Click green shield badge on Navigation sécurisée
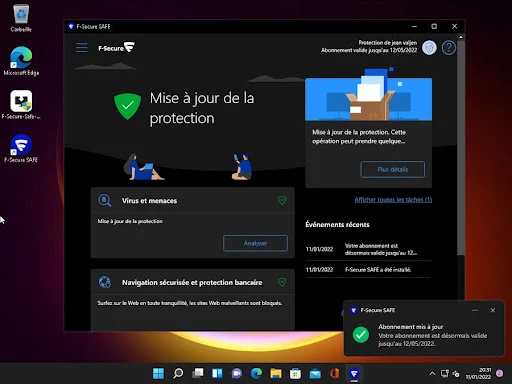The height and width of the screenshot is (384, 512). [x=282, y=282]
